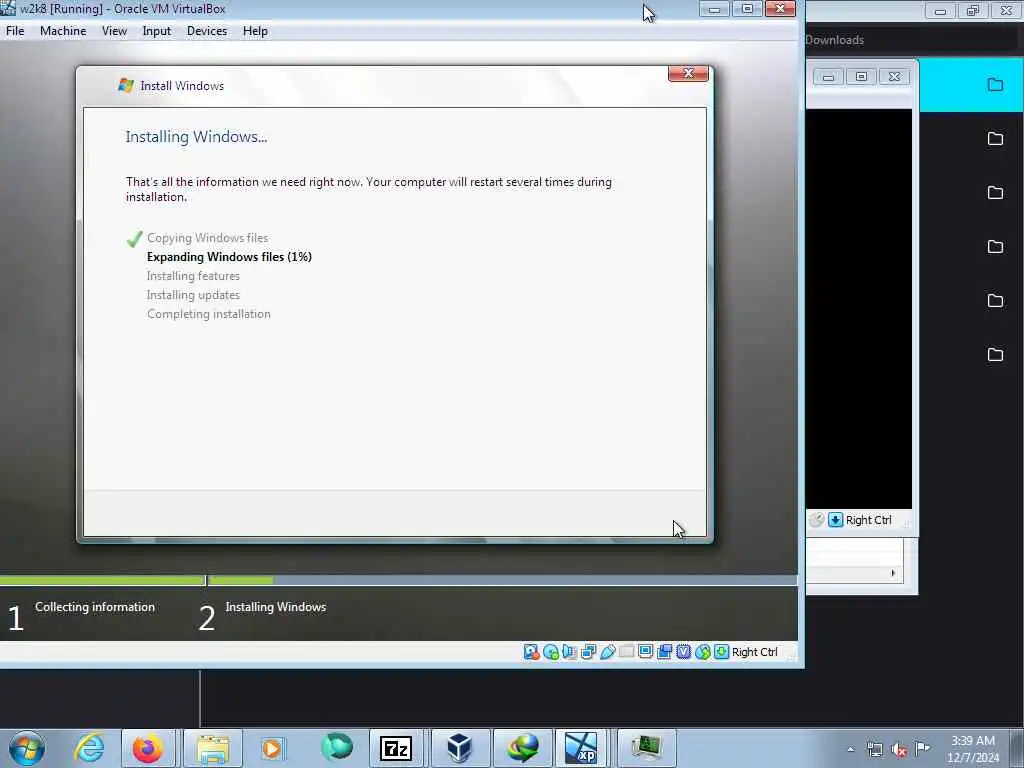Maximize the w2k8 VirtualBox window
This screenshot has width=1024, height=768.
click(x=747, y=9)
